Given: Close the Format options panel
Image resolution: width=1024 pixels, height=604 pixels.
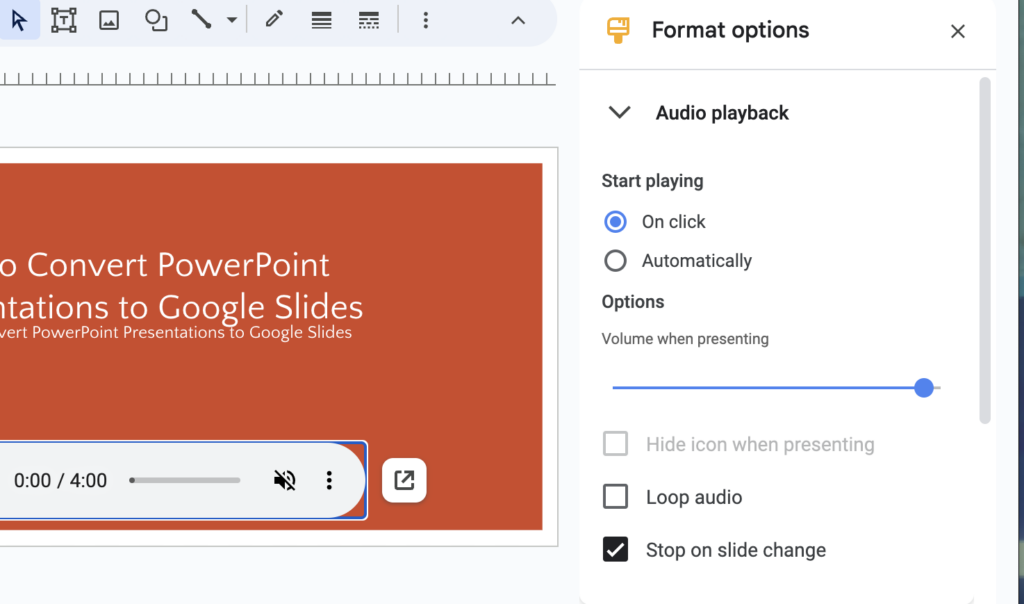Looking at the screenshot, I should tap(957, 31).
